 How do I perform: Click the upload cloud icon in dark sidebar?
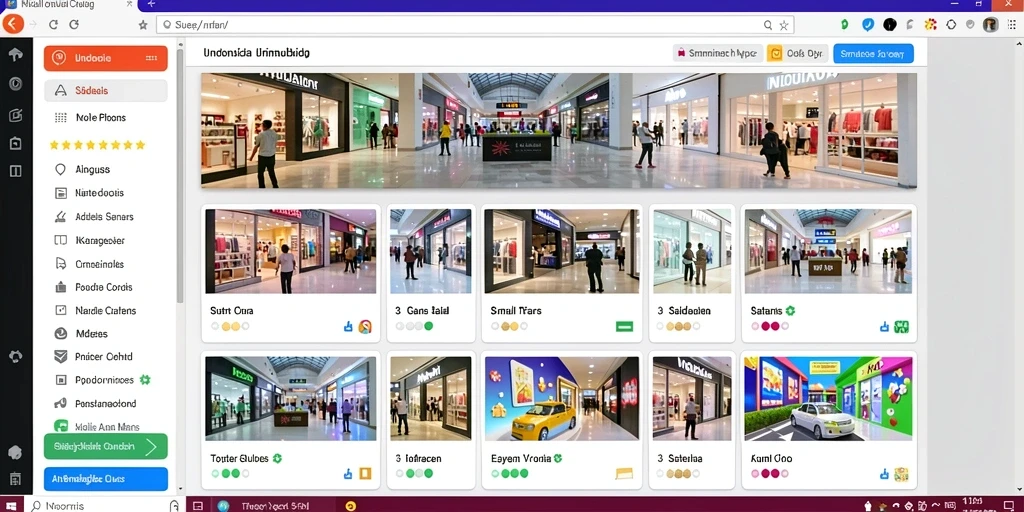[15, 55]
